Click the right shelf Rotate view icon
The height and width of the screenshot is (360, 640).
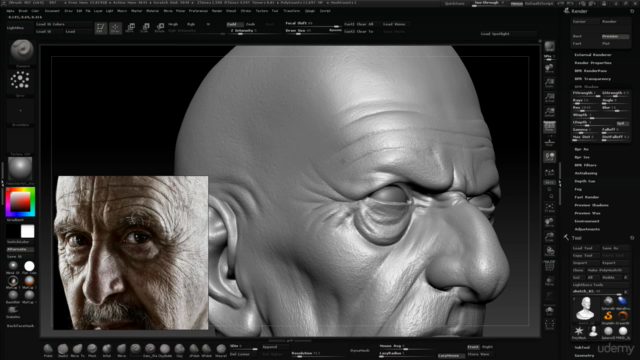click(x=549, y=251)
